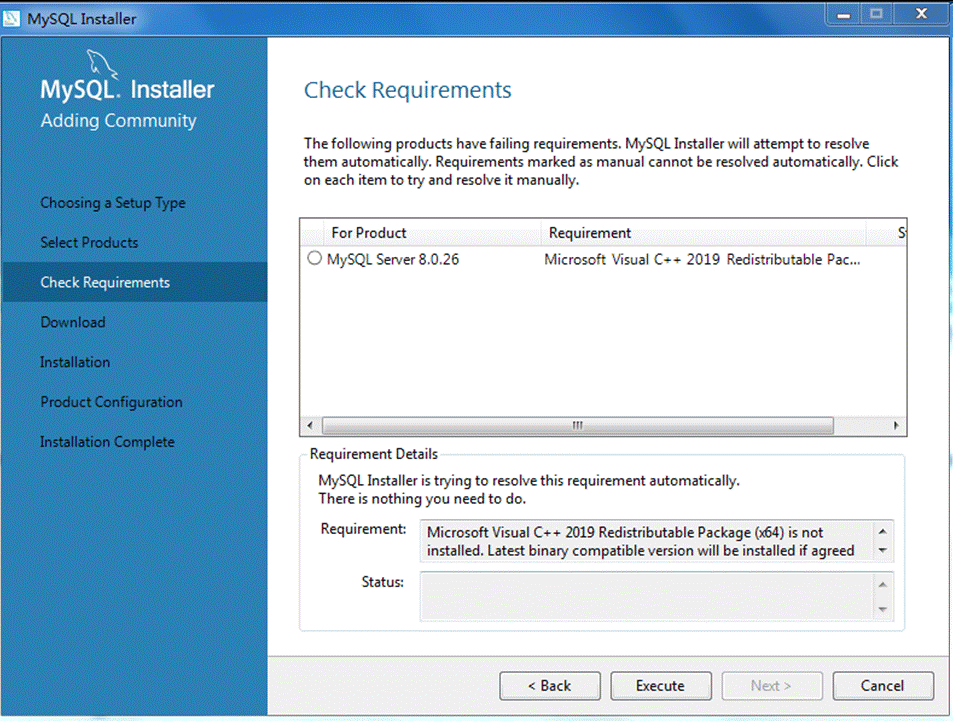
Task: Click down arrow in Requirement text box
Action: point(882,551)
